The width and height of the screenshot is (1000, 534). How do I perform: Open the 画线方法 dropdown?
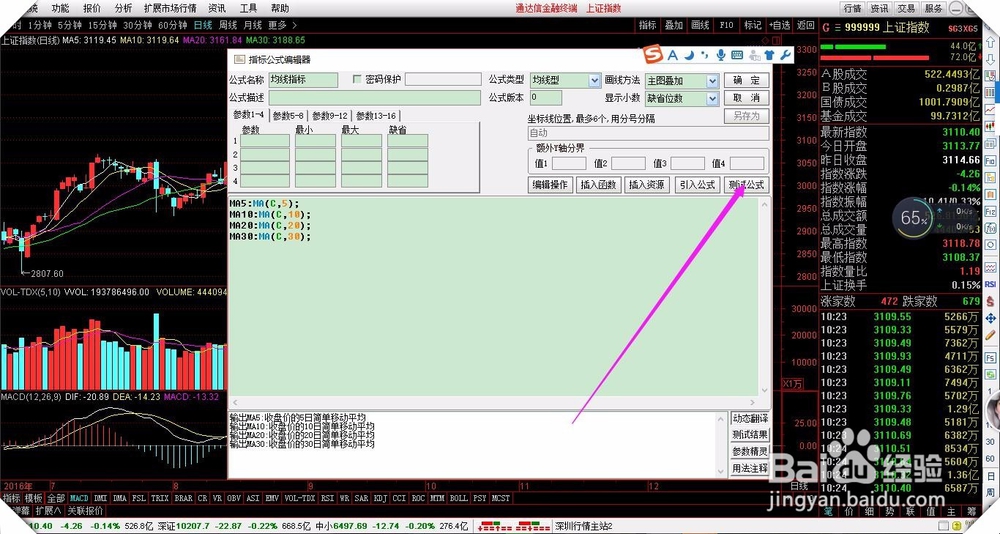pyautogui.click(x=713, y=81)
